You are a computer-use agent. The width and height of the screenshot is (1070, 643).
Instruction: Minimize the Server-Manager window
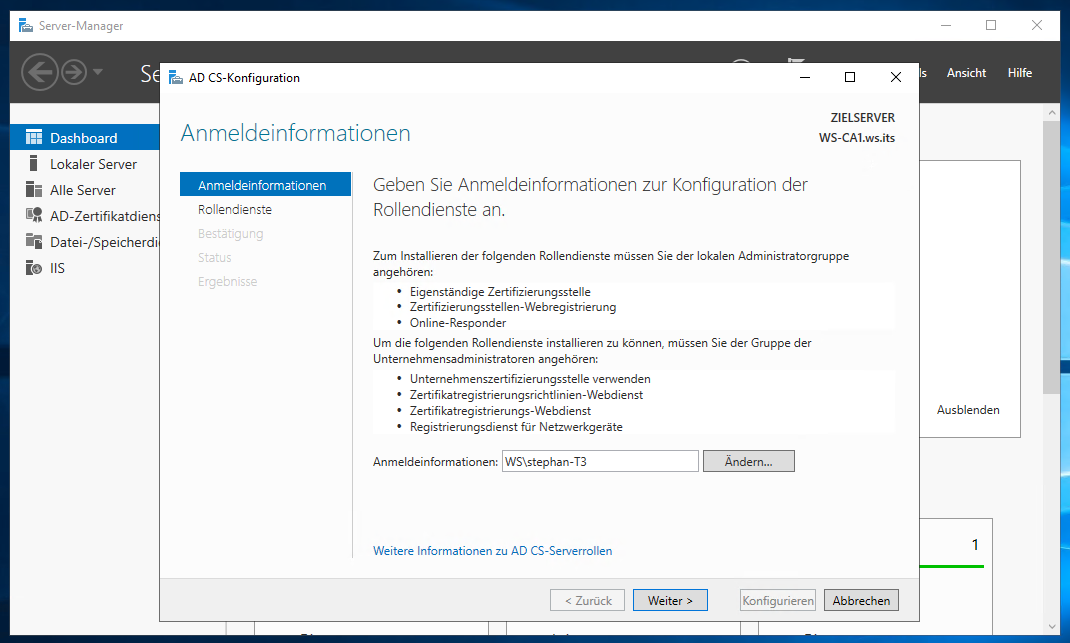coord(946,25)
